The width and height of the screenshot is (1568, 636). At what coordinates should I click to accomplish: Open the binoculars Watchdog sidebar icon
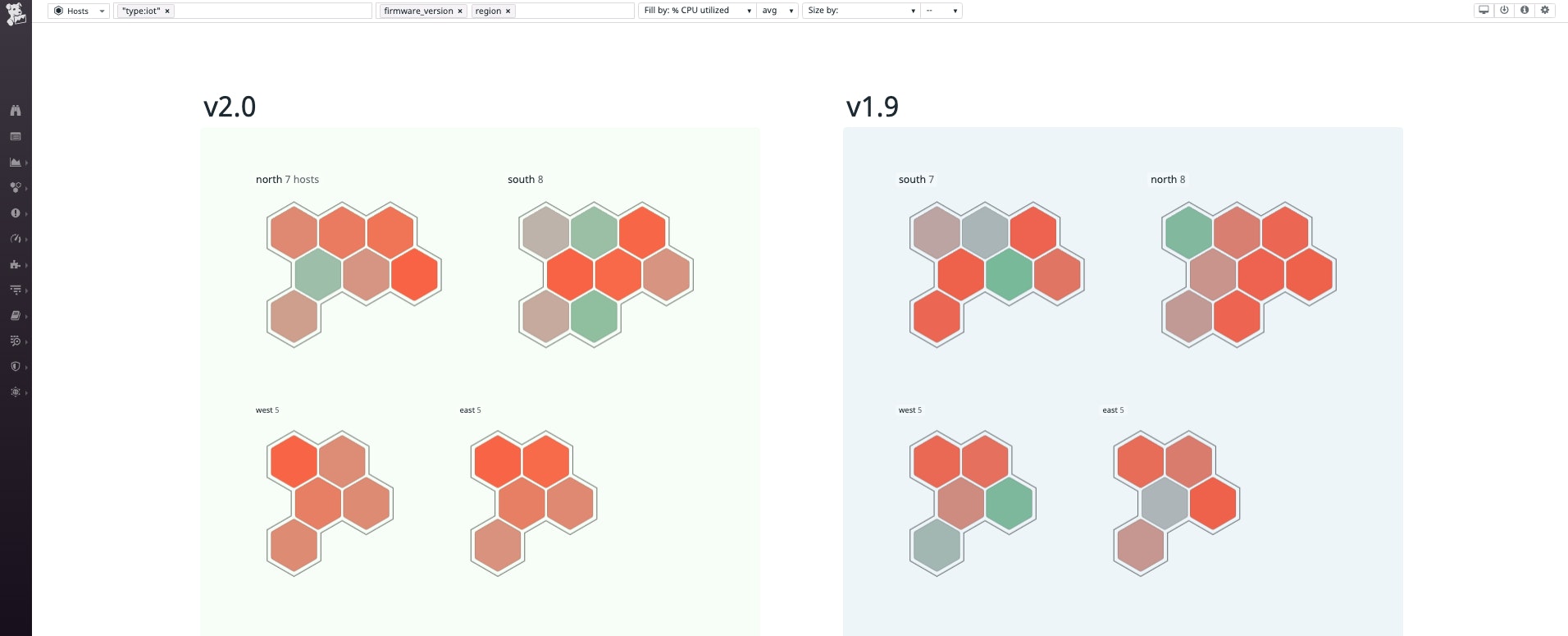coord(16,111)
